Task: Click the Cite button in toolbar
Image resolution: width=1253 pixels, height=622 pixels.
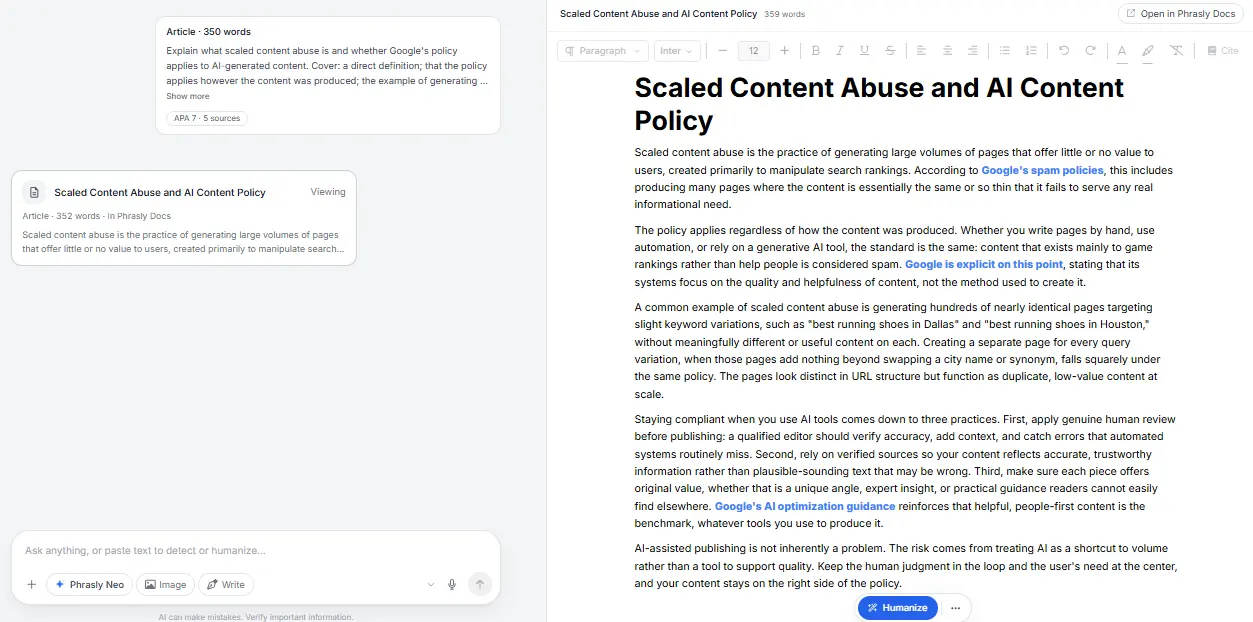Action: click(1222, 51)
